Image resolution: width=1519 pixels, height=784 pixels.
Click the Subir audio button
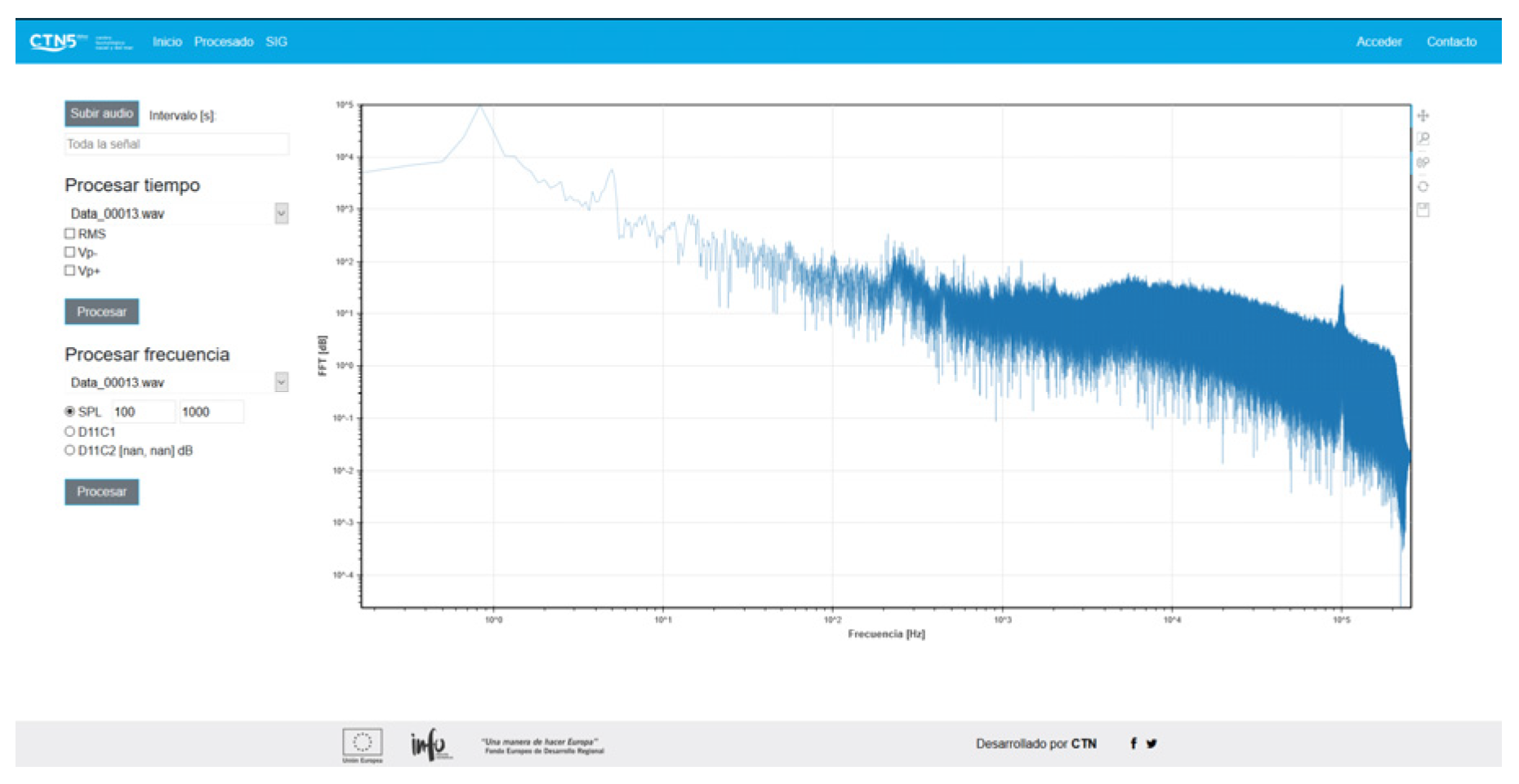point(101,114)
